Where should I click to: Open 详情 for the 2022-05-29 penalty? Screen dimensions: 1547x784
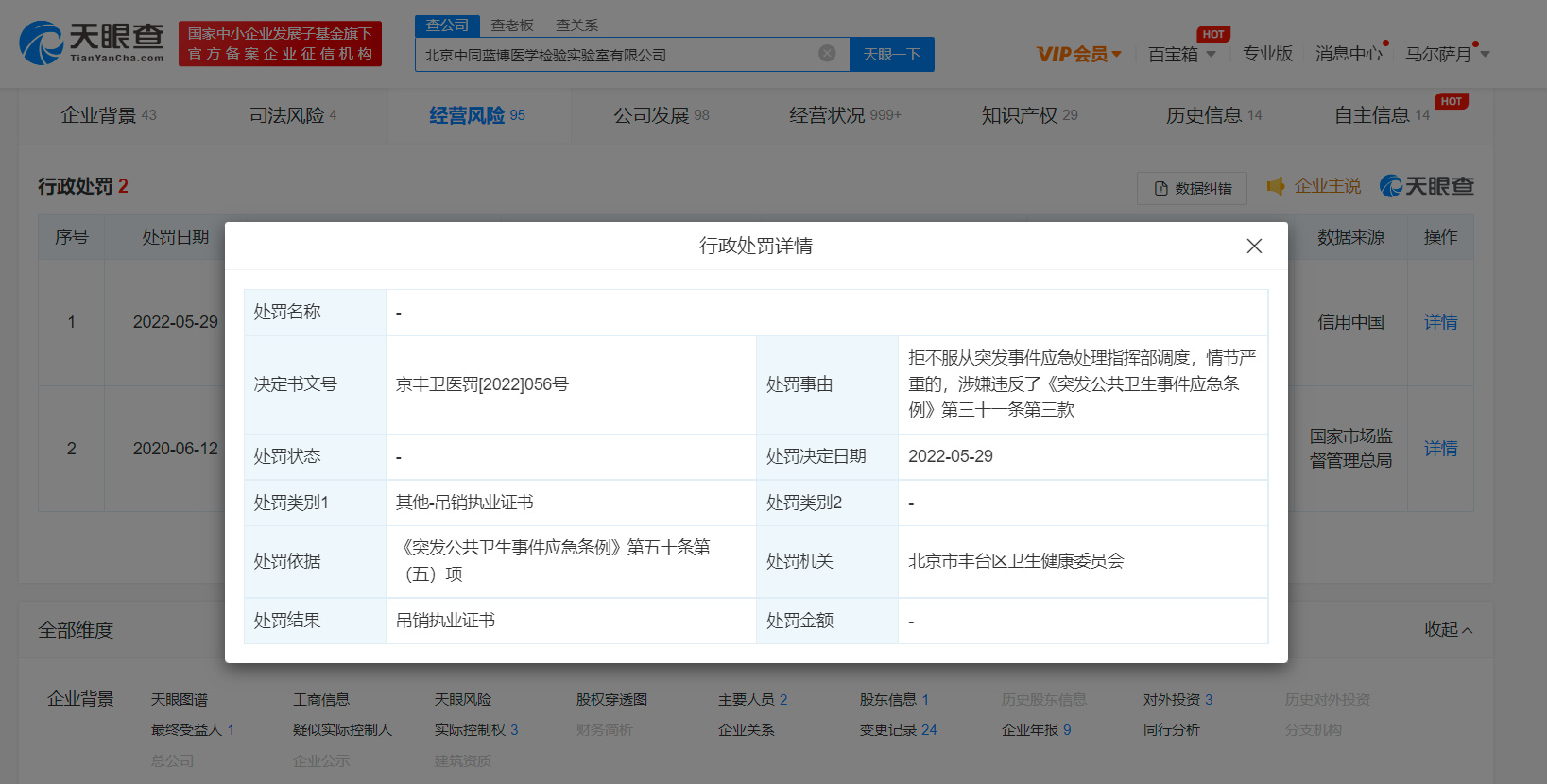click(x=1440, y=322)
